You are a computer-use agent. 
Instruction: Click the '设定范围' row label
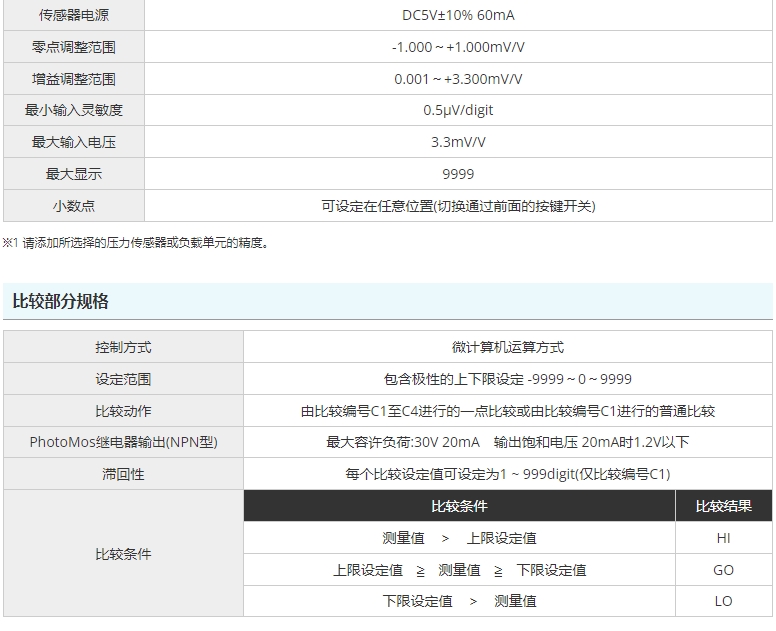123,379
